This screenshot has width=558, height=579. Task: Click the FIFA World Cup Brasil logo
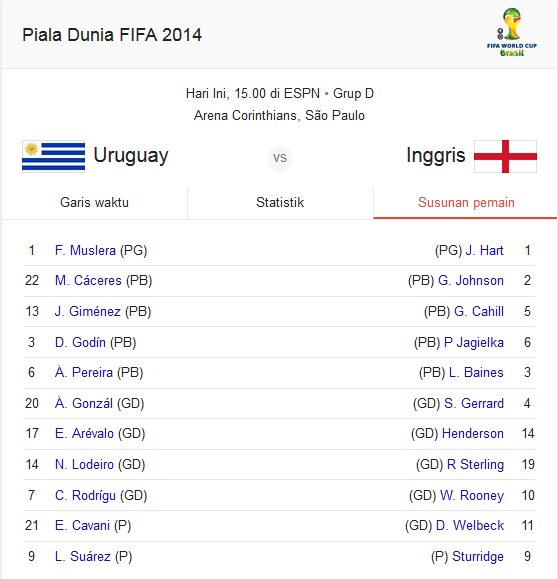click(x=512, y=32)
